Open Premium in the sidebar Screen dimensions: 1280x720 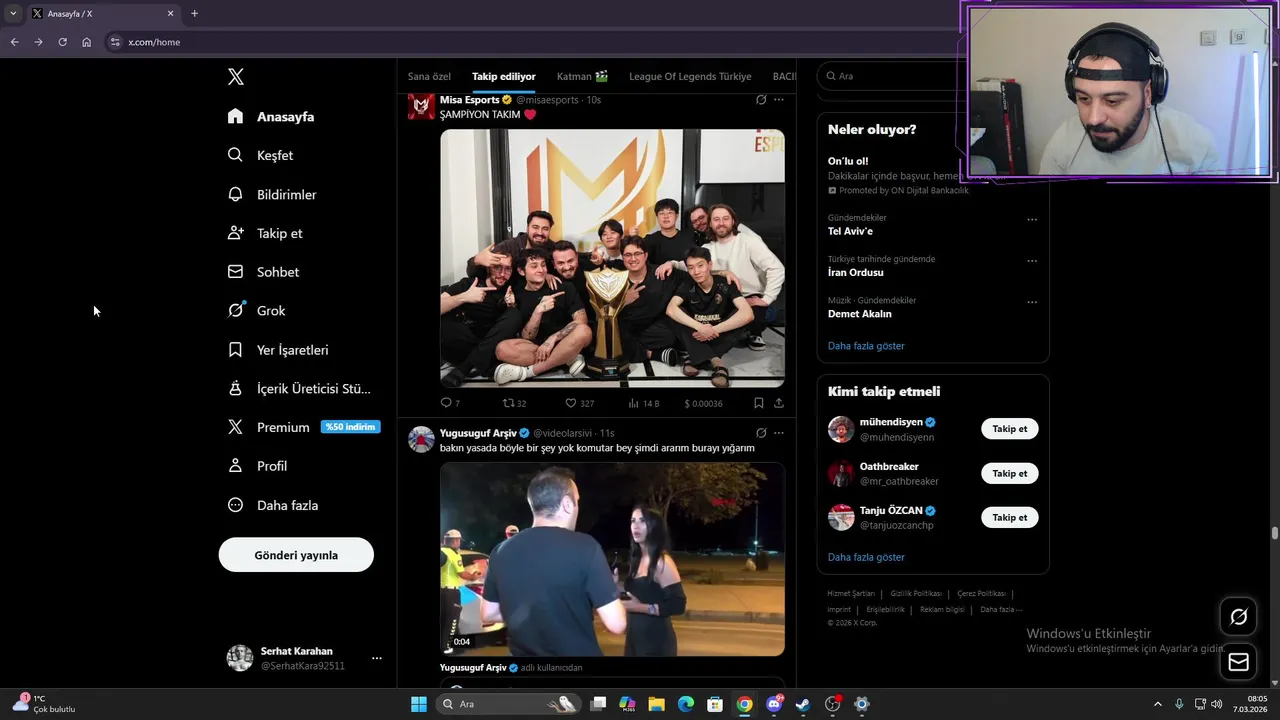tap(269, 427)
